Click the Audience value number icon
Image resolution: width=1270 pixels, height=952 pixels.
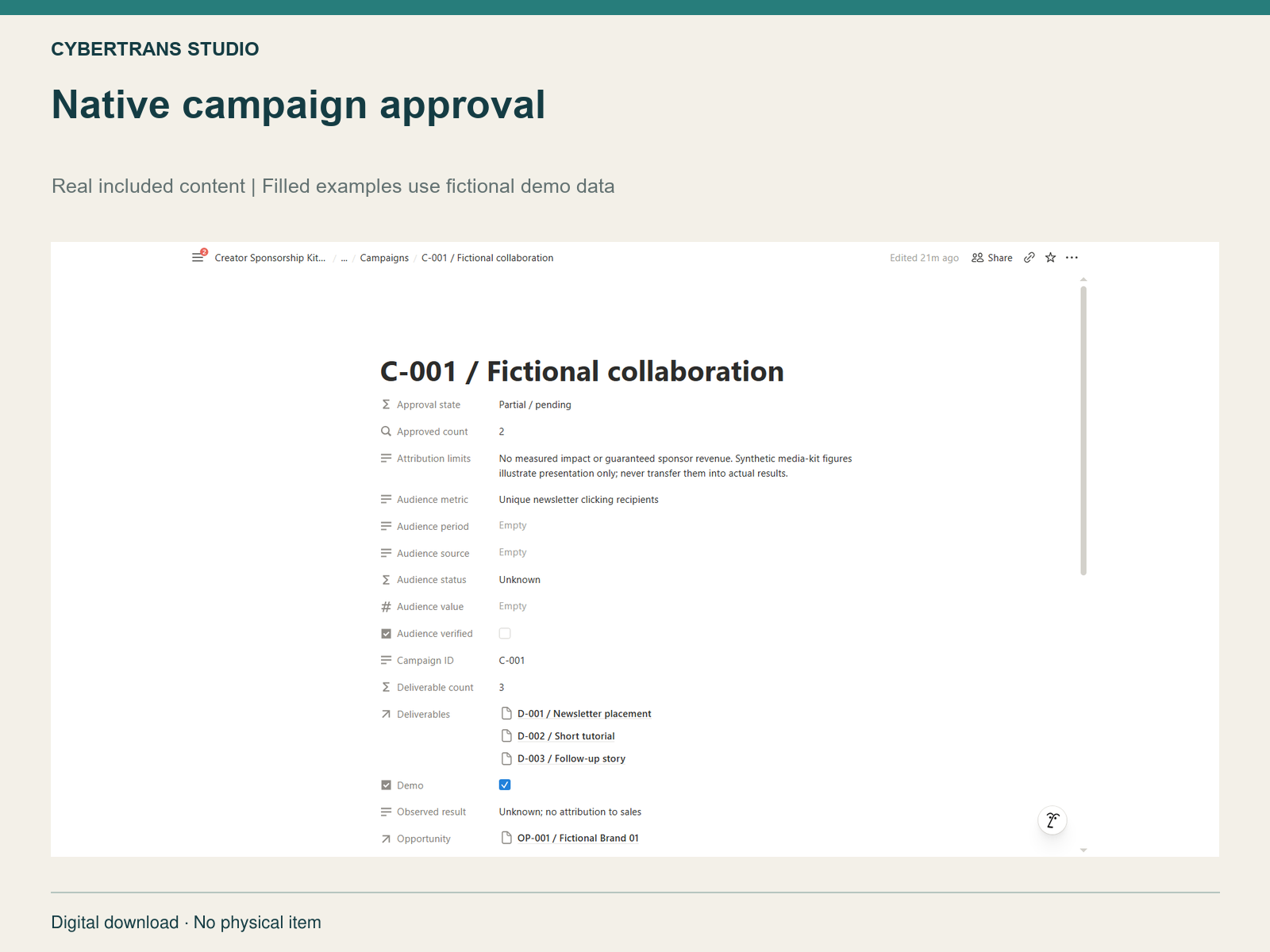[x=386, y=607]
